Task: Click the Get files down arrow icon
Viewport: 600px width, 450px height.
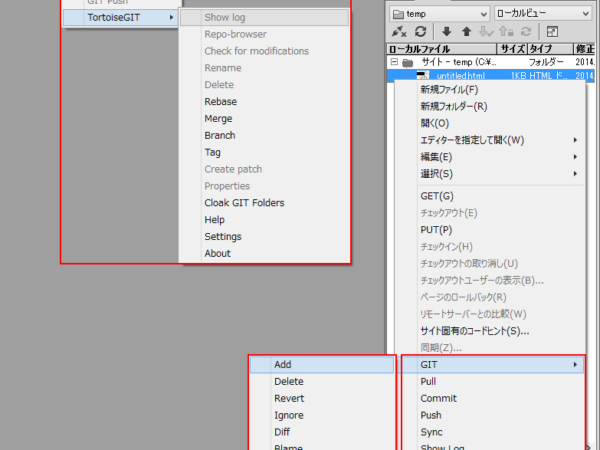Action: coord(446,32)
